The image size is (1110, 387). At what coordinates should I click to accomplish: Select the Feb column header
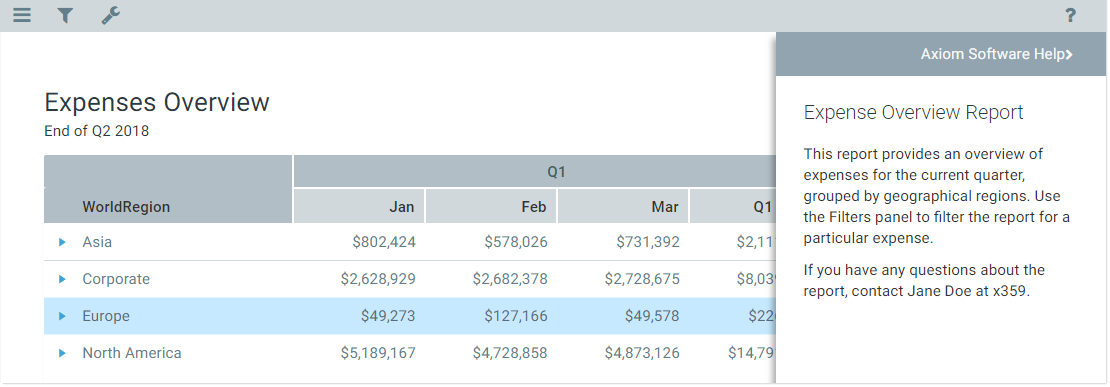pyautogui.click(x=491, y=207)
